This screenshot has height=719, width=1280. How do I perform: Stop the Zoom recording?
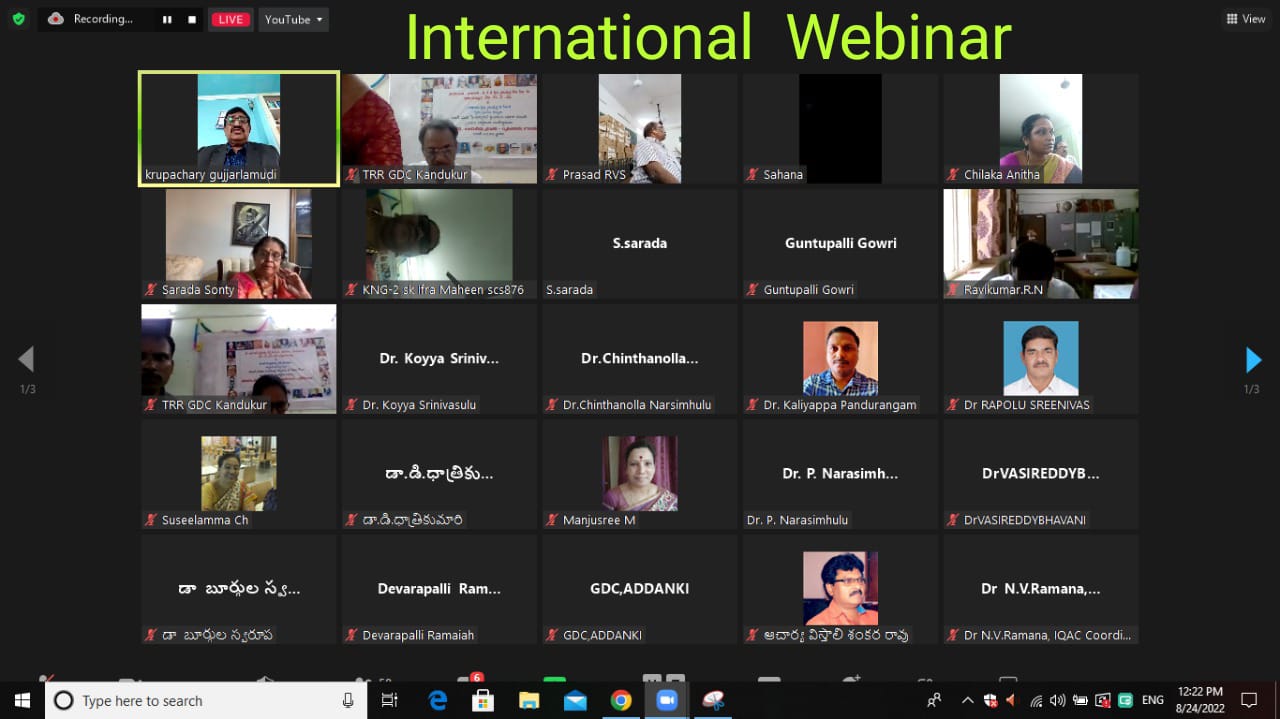coord(192,19)
